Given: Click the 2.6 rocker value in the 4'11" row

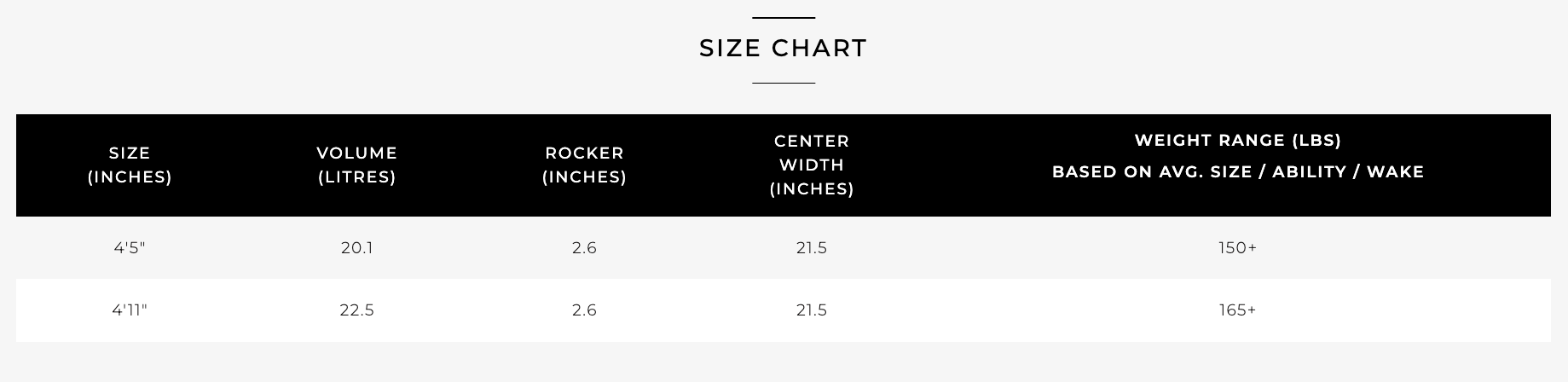Looking at the screenshot, I should coord(584,310).
